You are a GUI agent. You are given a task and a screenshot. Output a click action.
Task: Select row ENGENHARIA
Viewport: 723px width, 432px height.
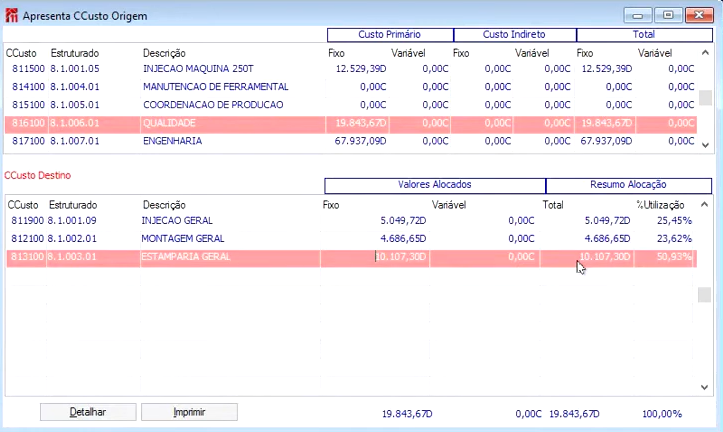[x=350, y=141]
